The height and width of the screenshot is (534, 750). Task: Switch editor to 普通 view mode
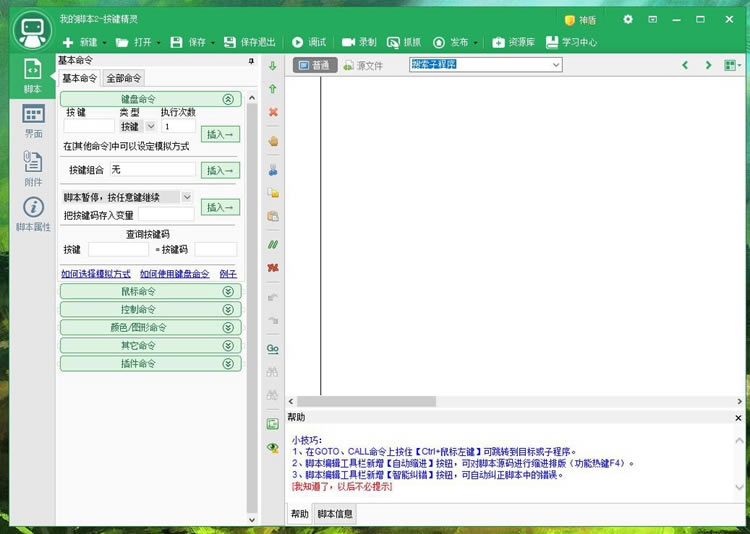point(313,65)
